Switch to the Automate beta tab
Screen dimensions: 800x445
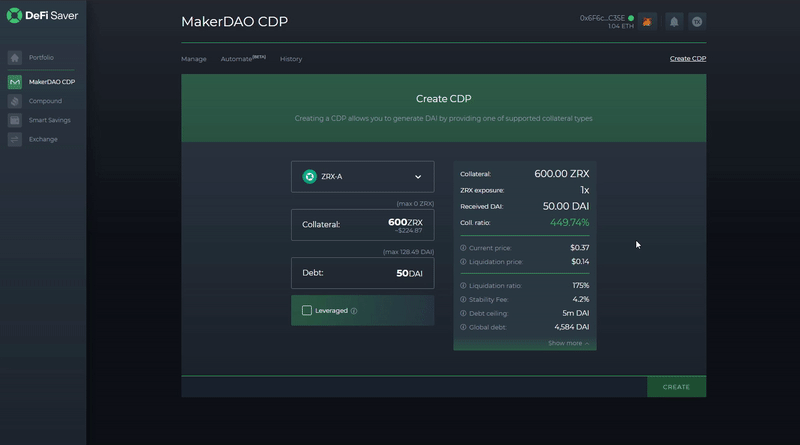(x=243, y=59)
